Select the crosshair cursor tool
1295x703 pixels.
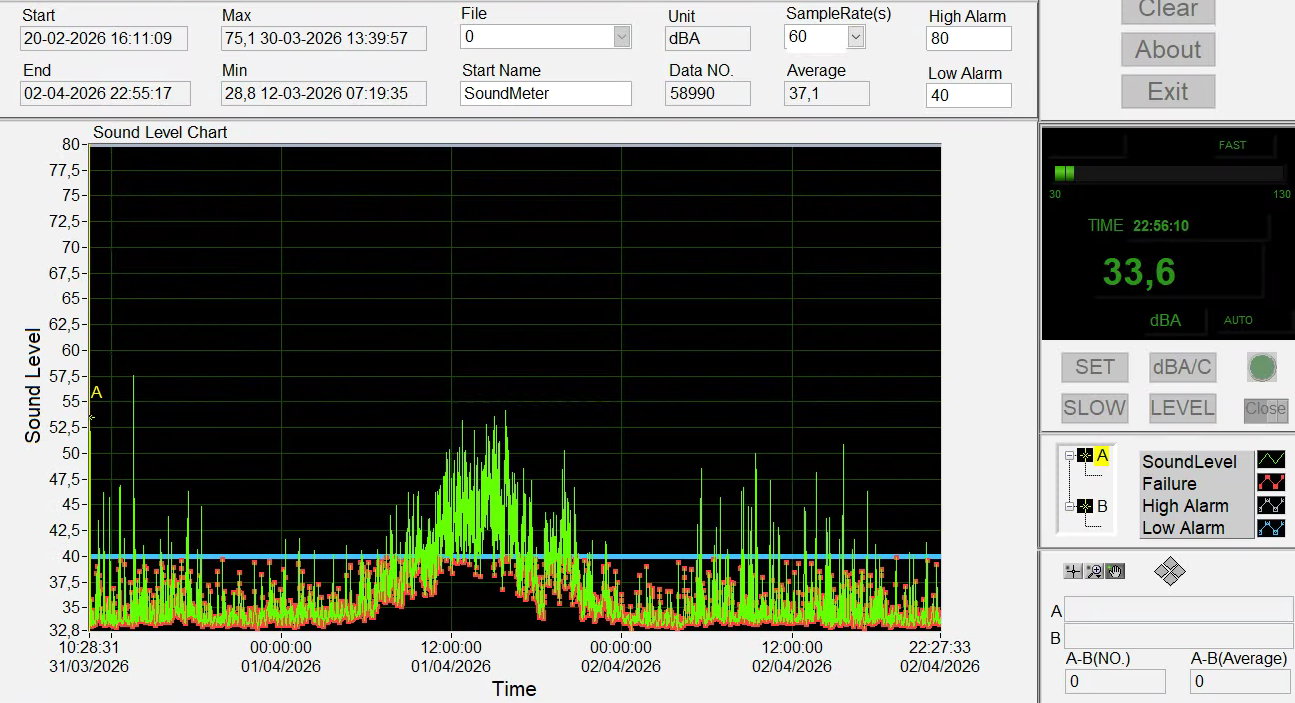point(1073,571)
